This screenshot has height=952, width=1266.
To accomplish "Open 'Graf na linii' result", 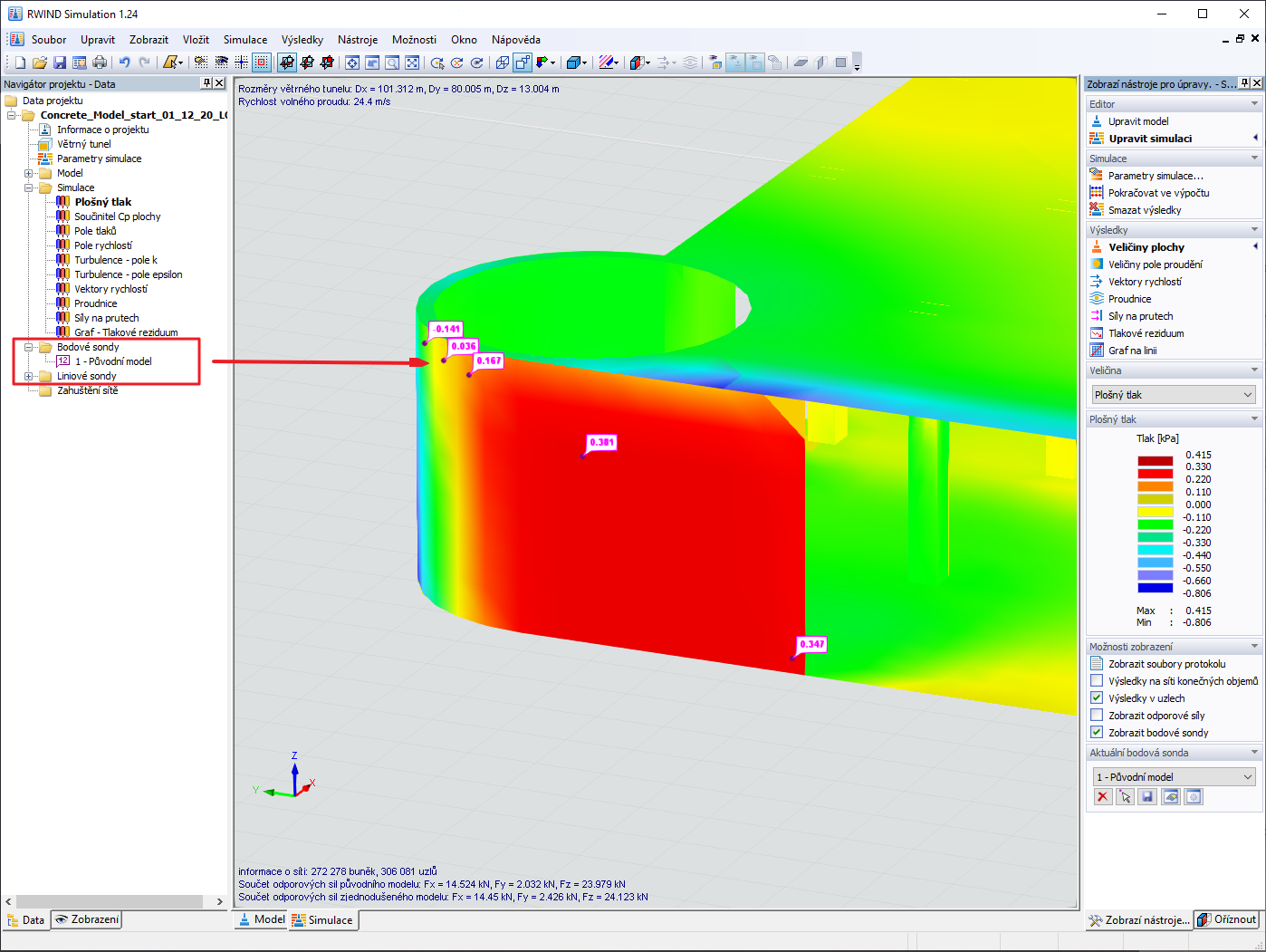I will (x=1132, y=351).
